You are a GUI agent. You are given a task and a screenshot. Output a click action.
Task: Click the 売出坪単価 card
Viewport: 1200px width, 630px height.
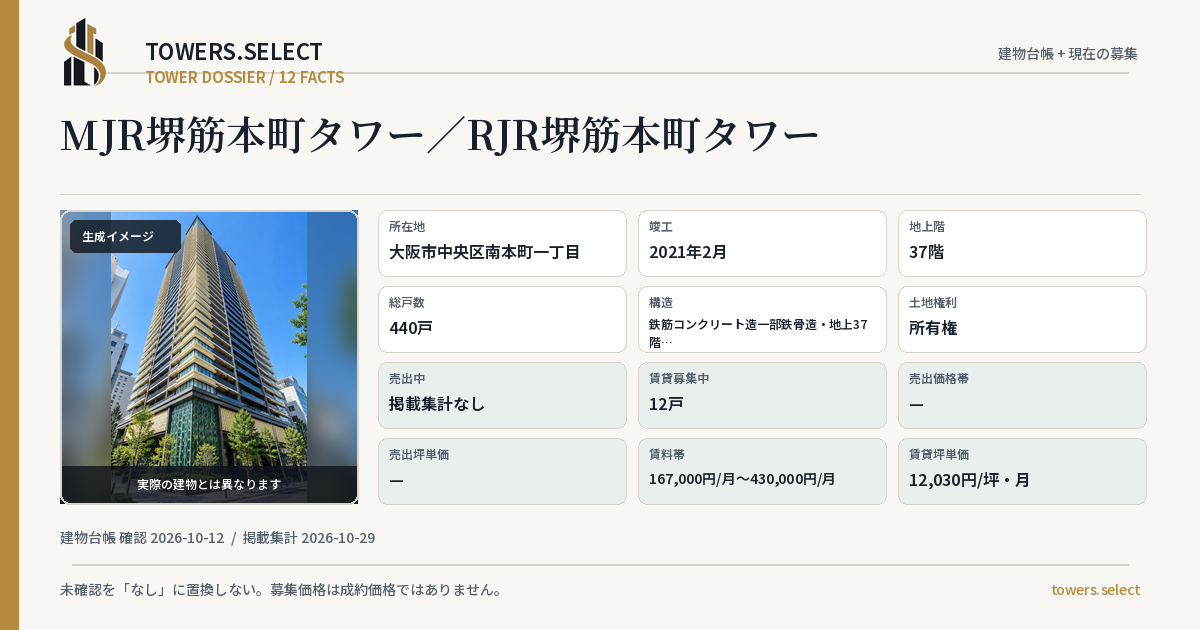[502, 471]
